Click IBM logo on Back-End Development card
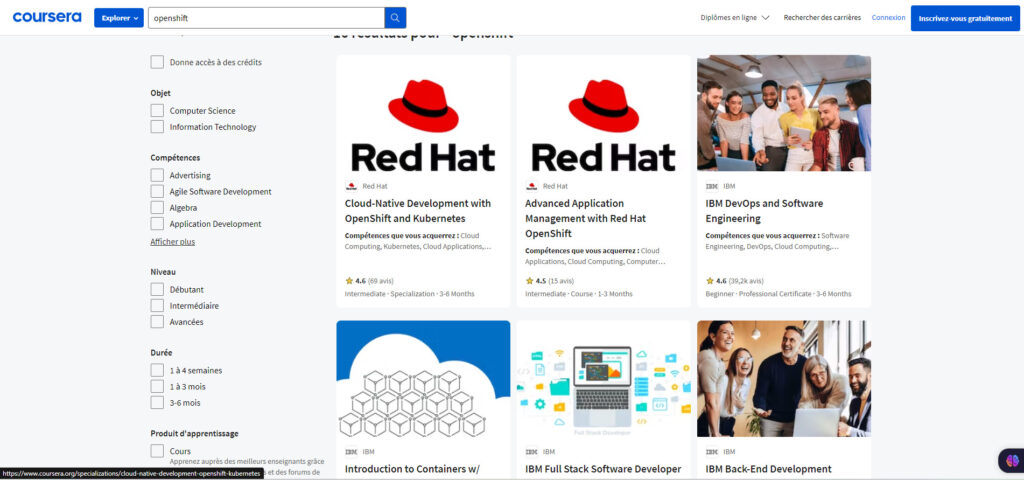Screen dimensions: 1024x480 (x=712, y=451)
